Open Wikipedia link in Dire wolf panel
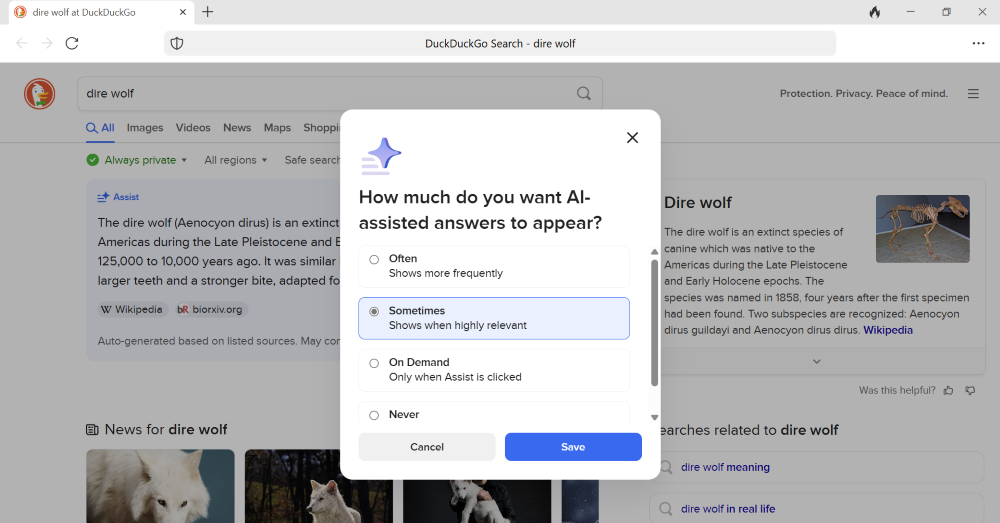The height and width of the screenshot is (523, 1000). pyautogui.click(x=888, y=330)
